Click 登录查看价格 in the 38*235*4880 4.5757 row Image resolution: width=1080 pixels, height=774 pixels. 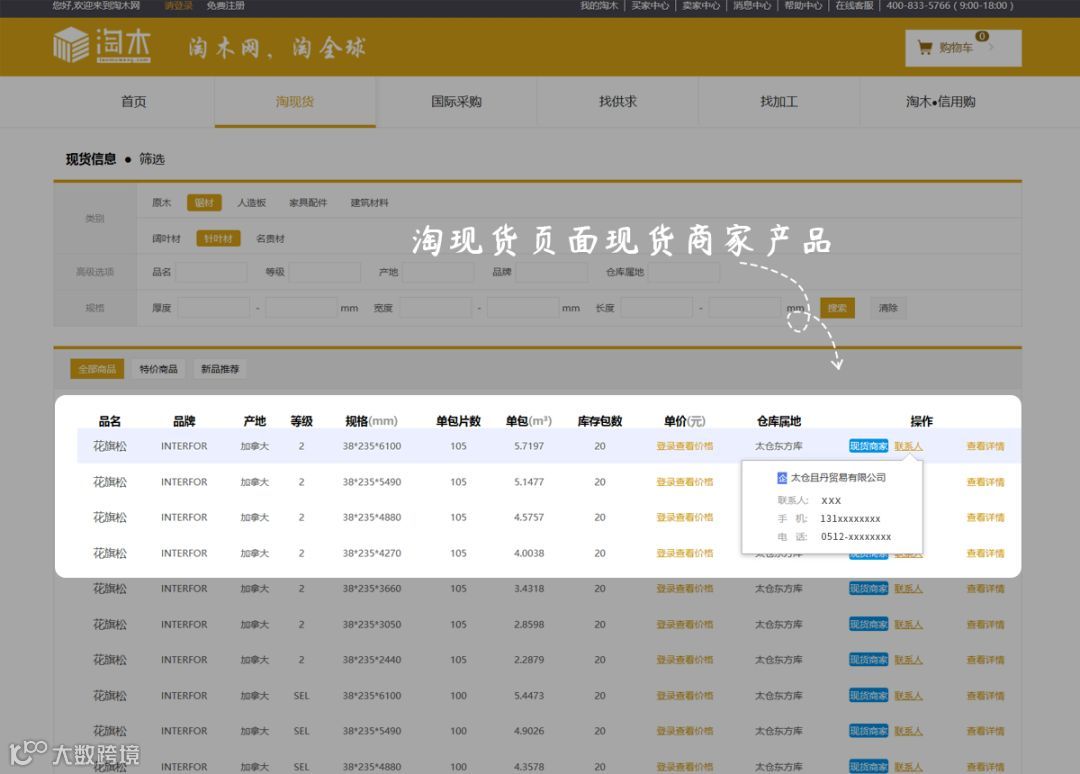pos(685,517)
